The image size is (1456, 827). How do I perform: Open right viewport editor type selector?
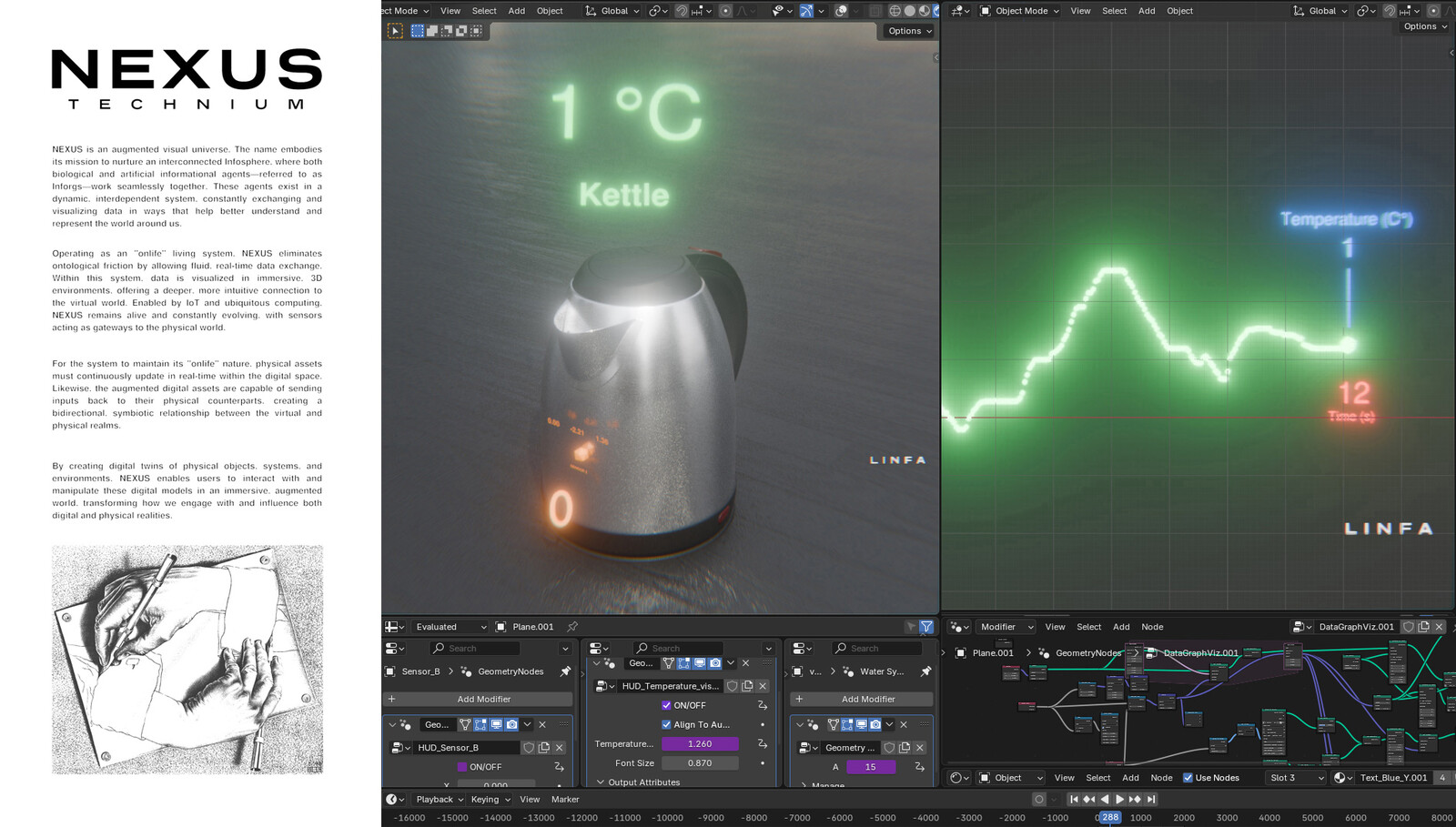coord(959,11)
